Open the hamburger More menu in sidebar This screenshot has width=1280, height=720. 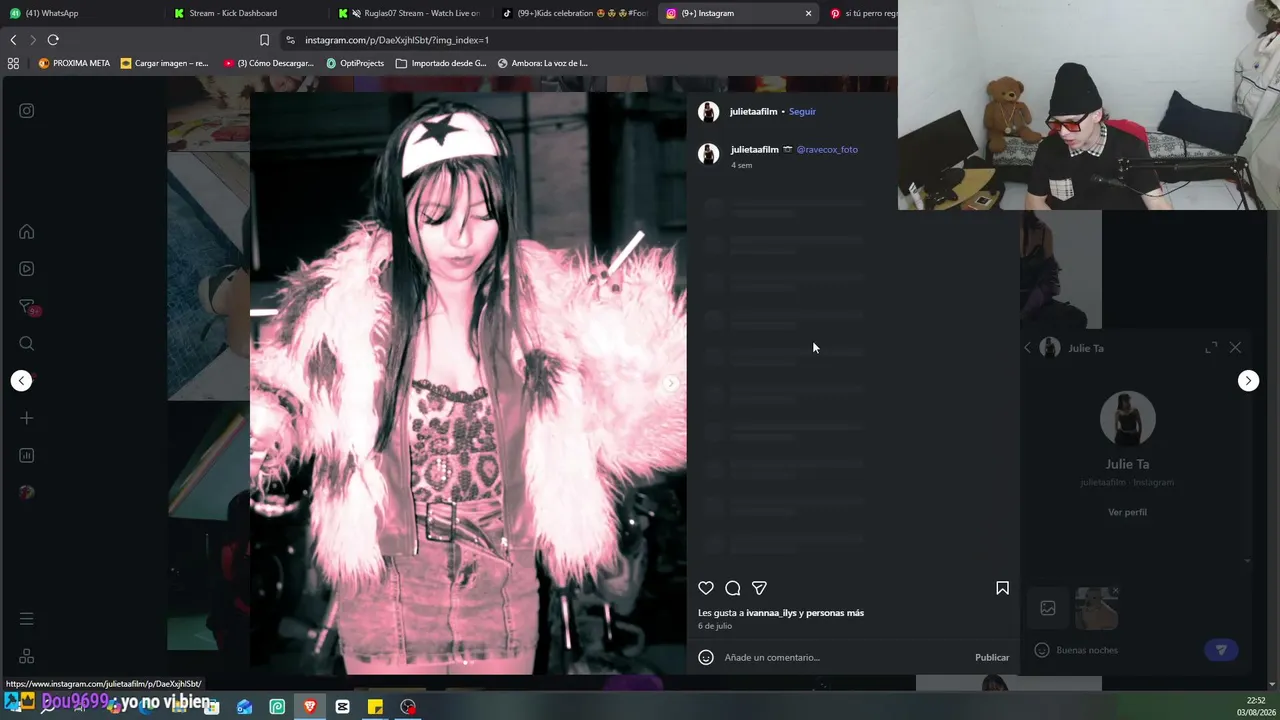tap(27, 619)
